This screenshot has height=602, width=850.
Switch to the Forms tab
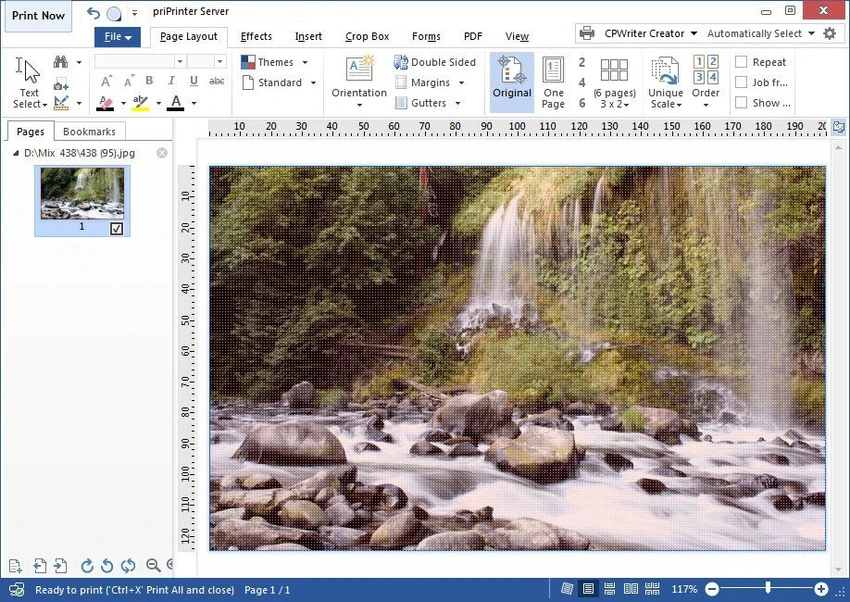[426, 36]
